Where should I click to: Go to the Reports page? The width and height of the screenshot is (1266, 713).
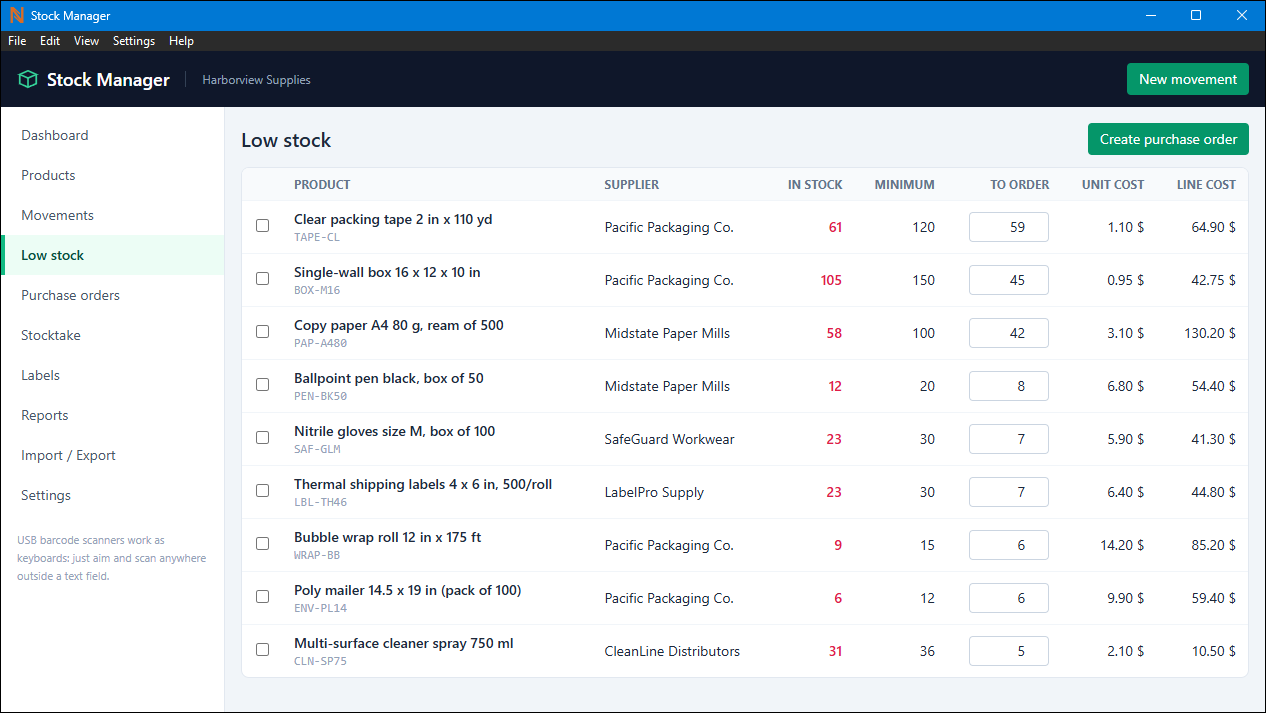click(x=112, y=415)
